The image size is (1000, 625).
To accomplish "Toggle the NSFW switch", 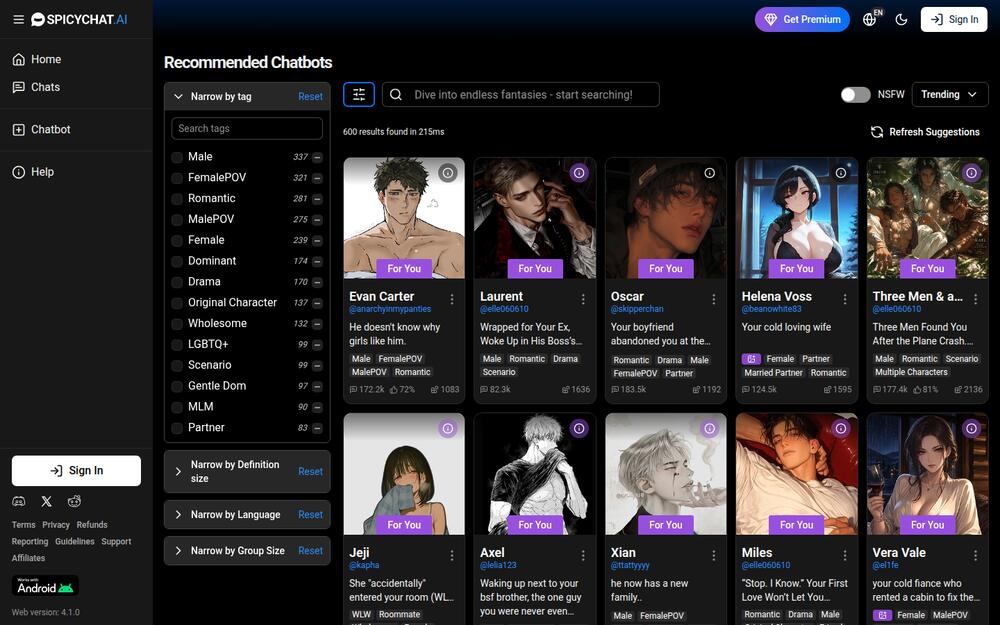I will pos(855,94).
